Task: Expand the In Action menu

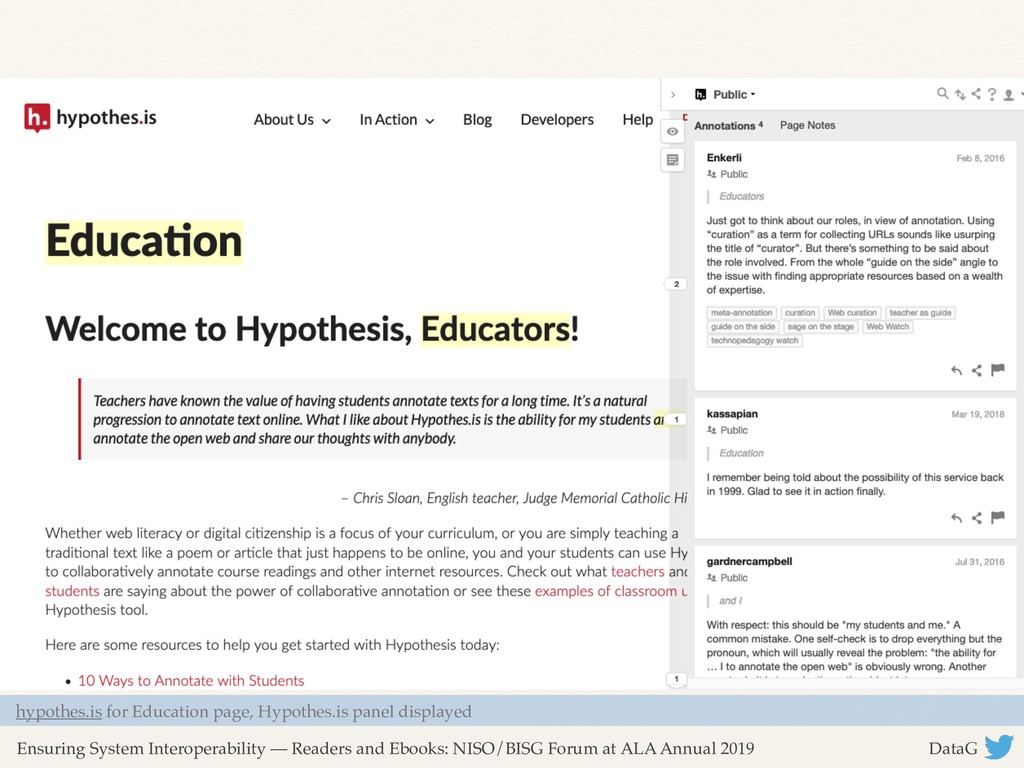Action: 396,120
